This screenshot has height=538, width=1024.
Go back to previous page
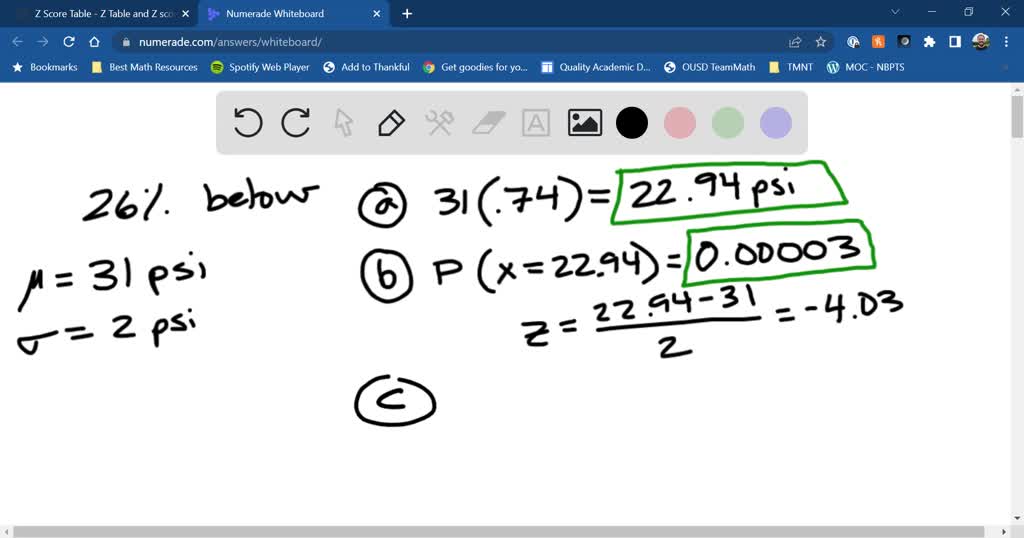click(x=18, y=42)
